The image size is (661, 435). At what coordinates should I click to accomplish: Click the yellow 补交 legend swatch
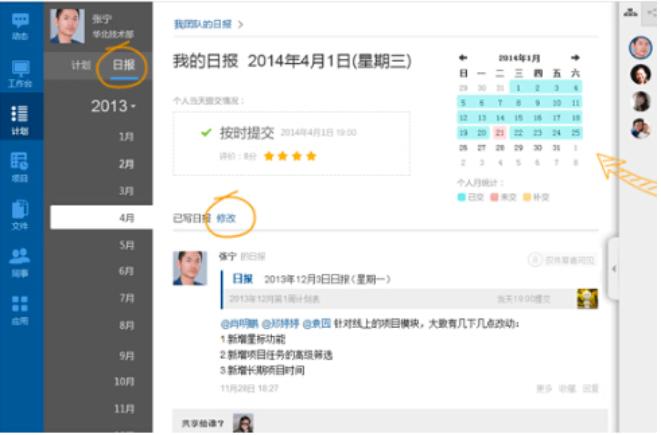[527, 197]
